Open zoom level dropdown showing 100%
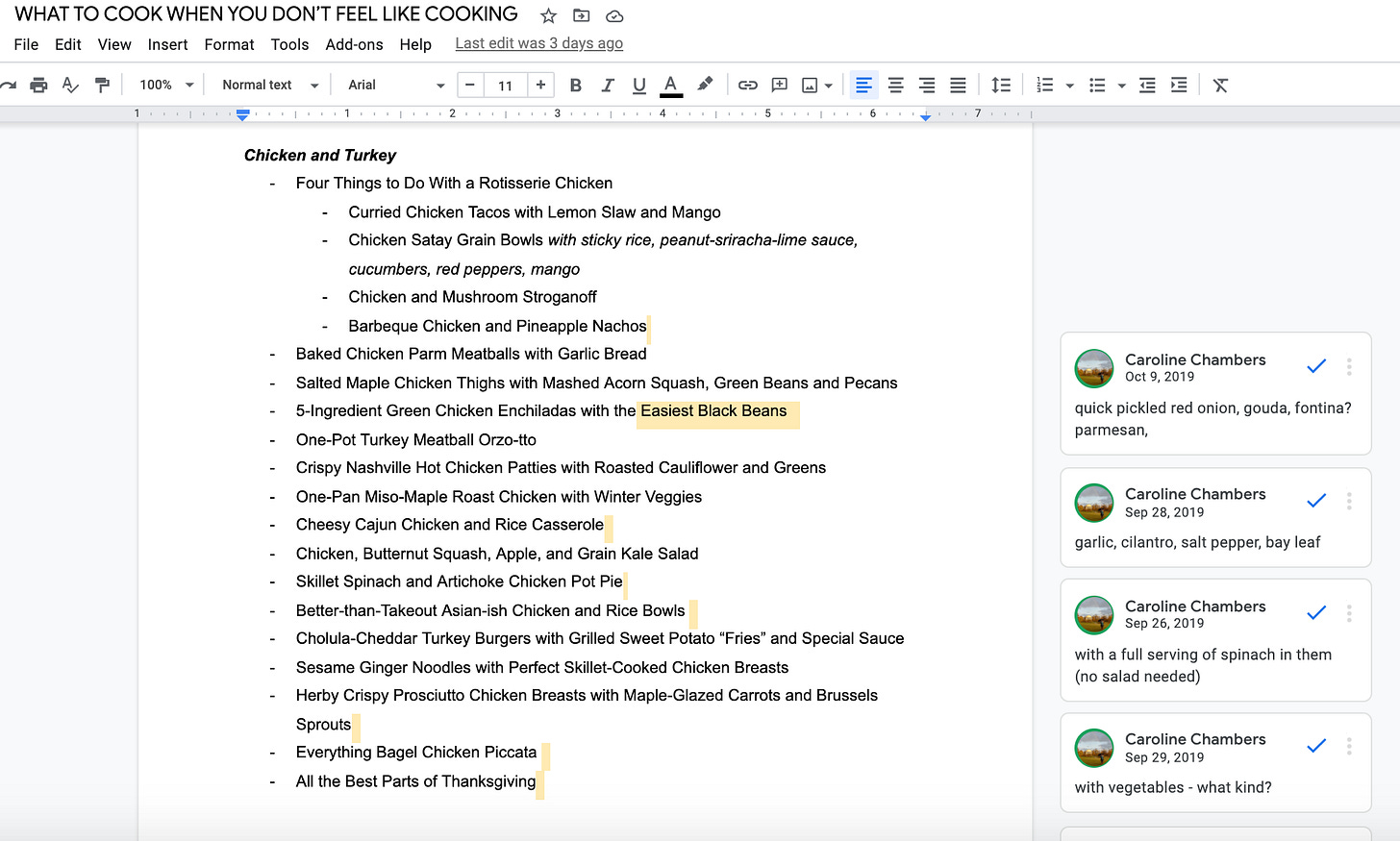 click(x=166, y=85)
